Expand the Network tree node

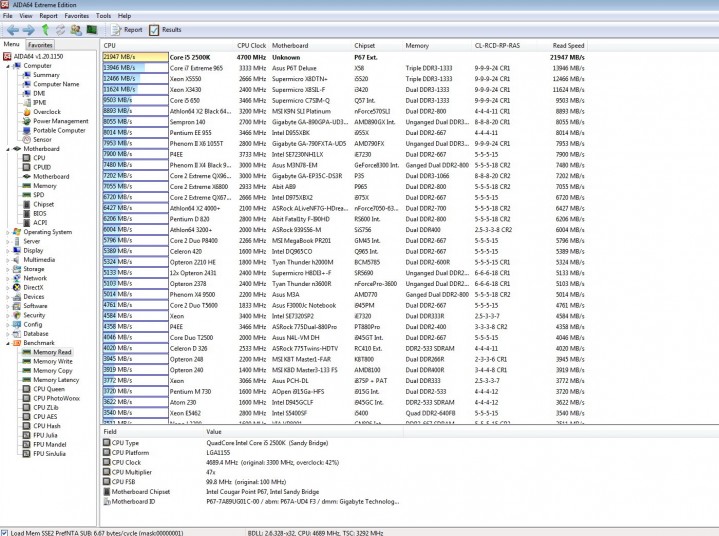tap(8, 278)
